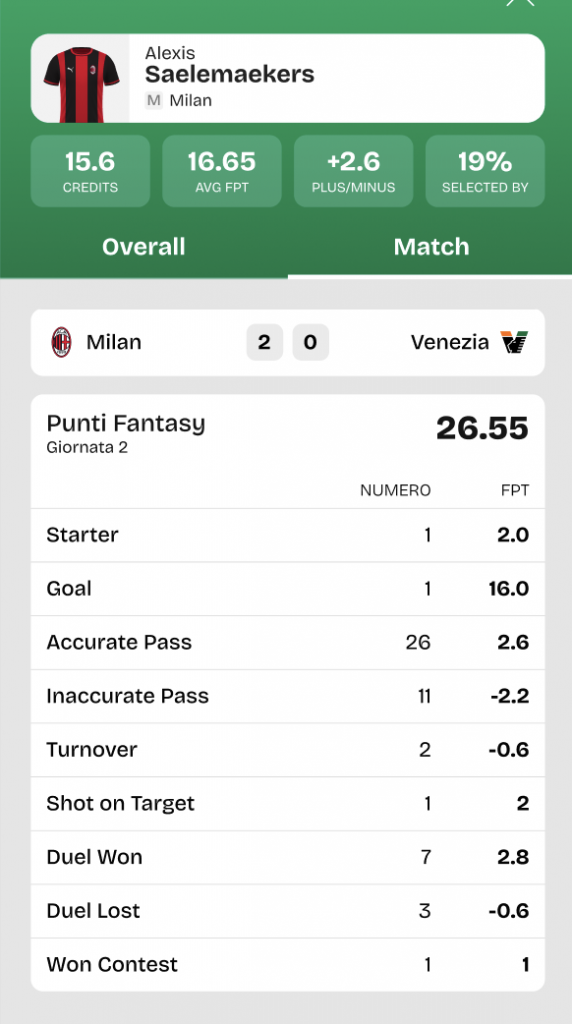
Task: Tap the AC Milan club crest
Action: 61,342
